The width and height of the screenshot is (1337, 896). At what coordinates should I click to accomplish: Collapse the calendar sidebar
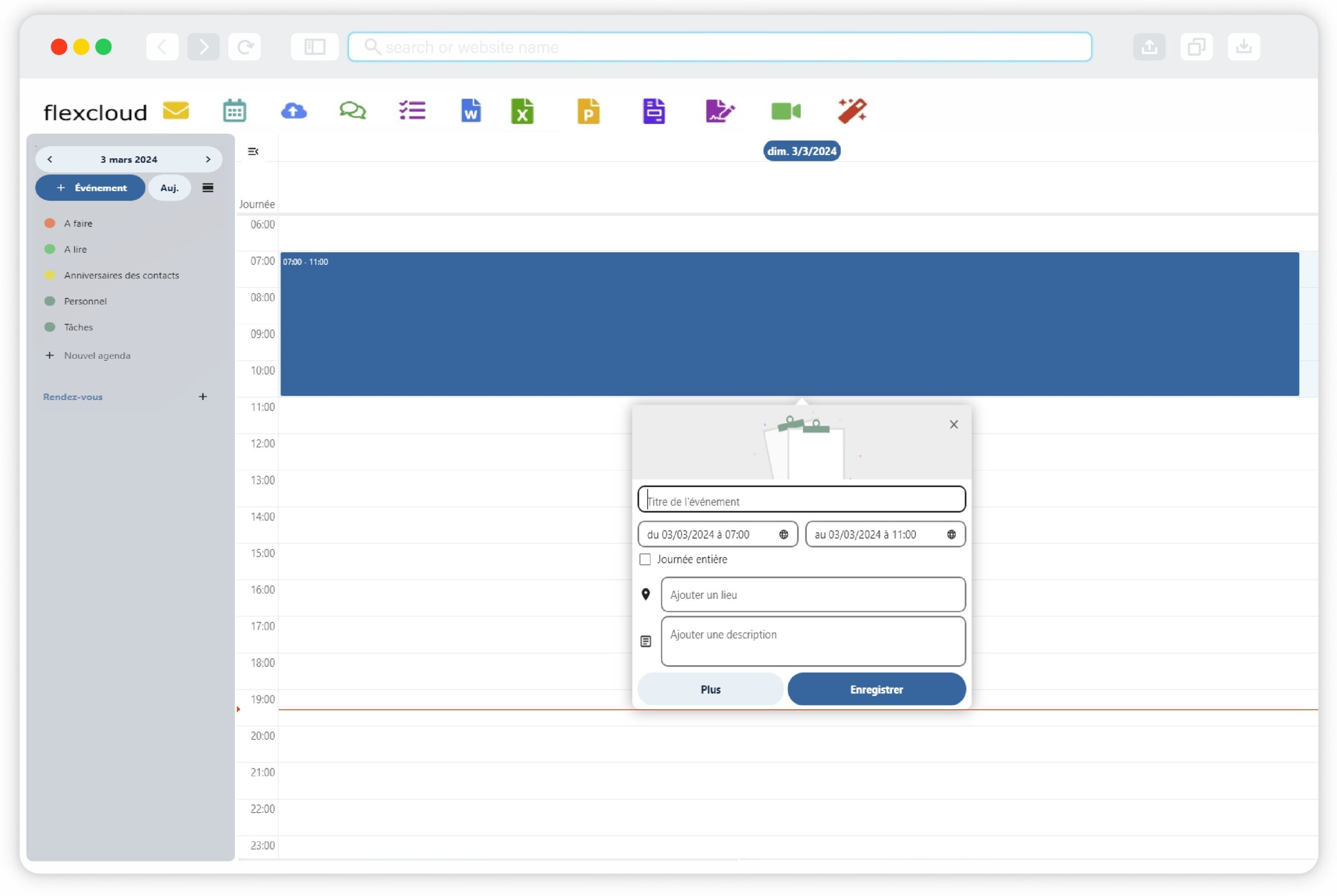pyautogui.click(x=253, y=151)
